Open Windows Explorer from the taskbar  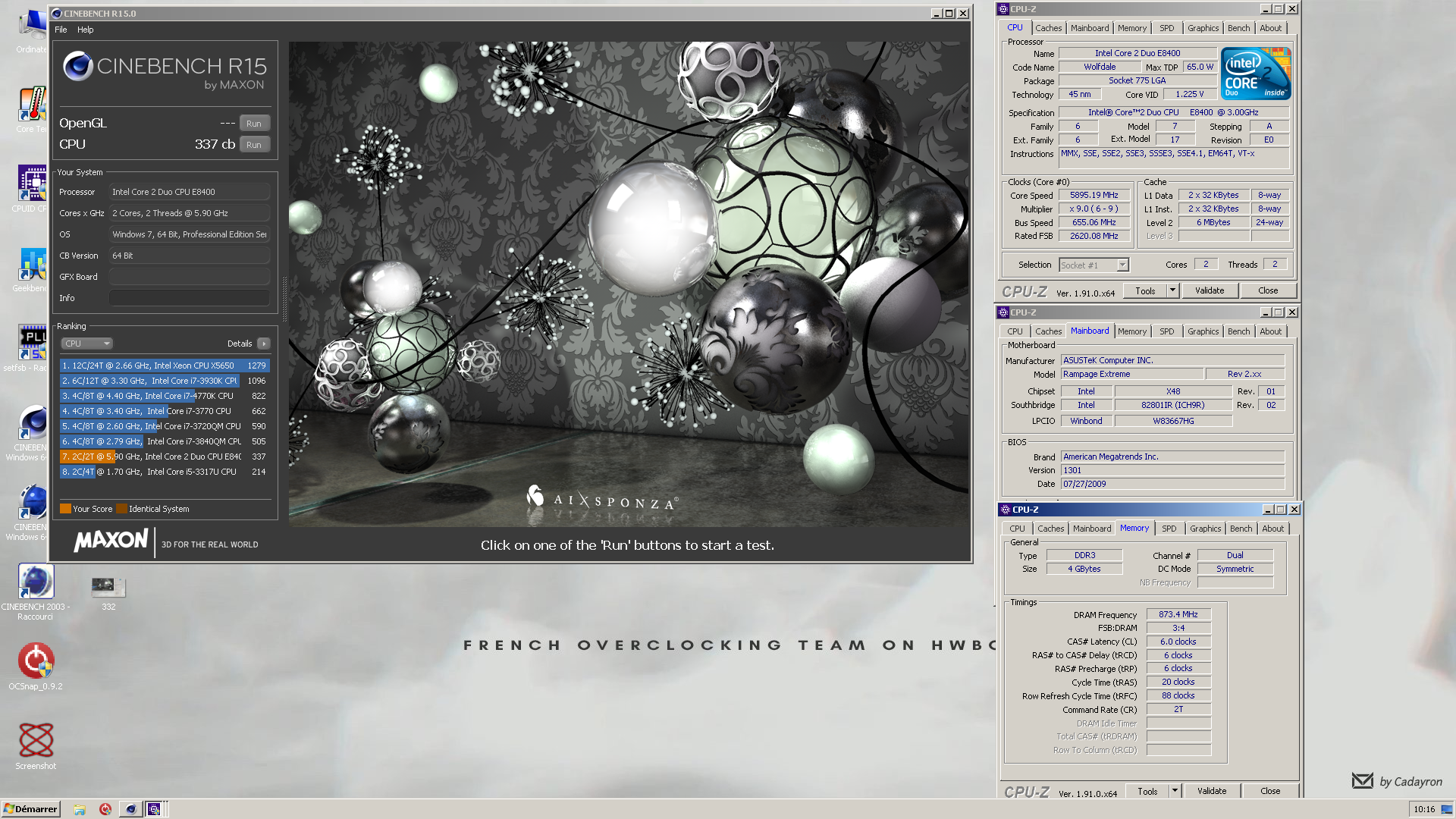[x=80, y=809]
